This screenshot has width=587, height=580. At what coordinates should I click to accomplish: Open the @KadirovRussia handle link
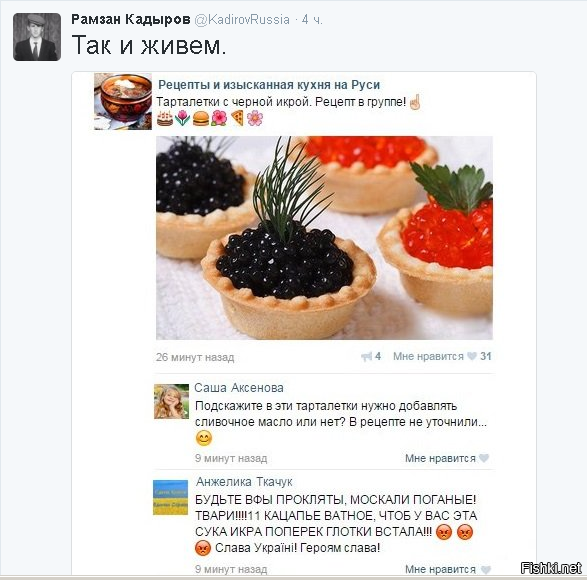(x=242, y=19)
